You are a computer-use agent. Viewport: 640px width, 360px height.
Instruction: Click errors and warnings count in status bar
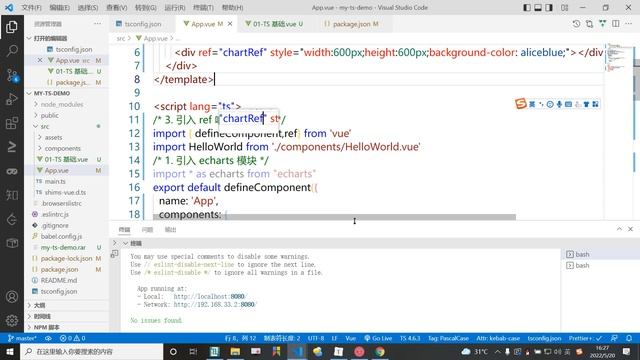coord(72,338)
